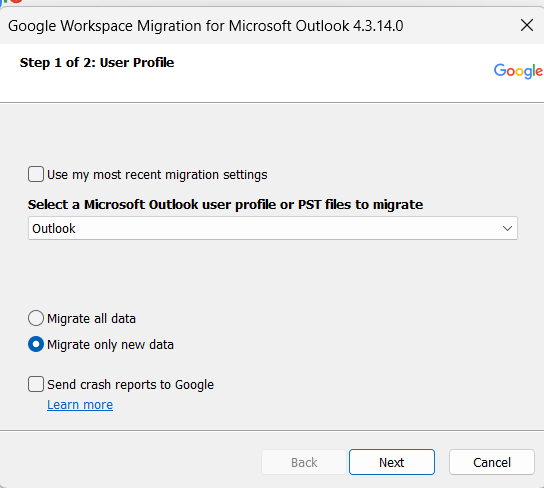Select the 'Migrate all data' radio button
544x488 pixels.
click(x=36, y=318)
